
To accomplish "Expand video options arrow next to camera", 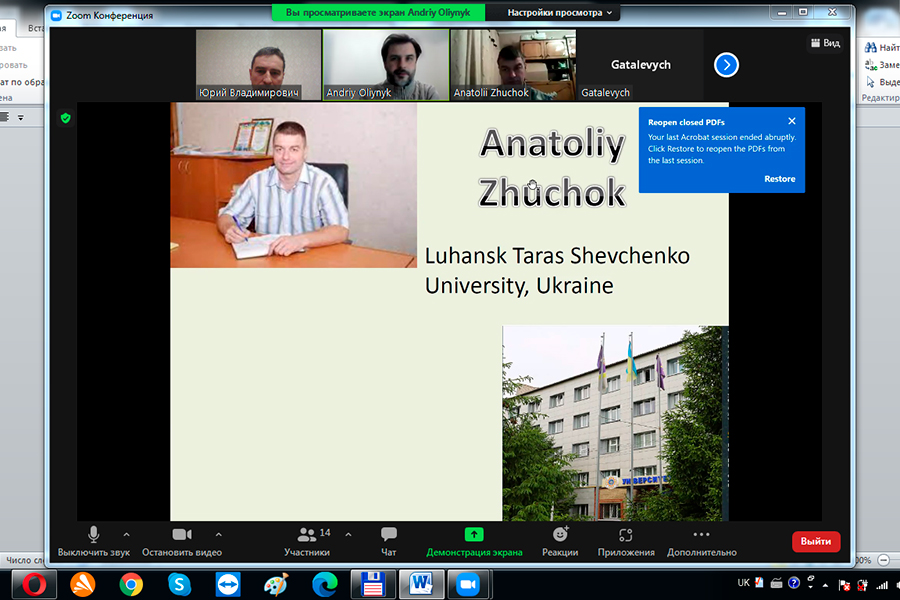I will pyautogui.click(x=219, y=535).
